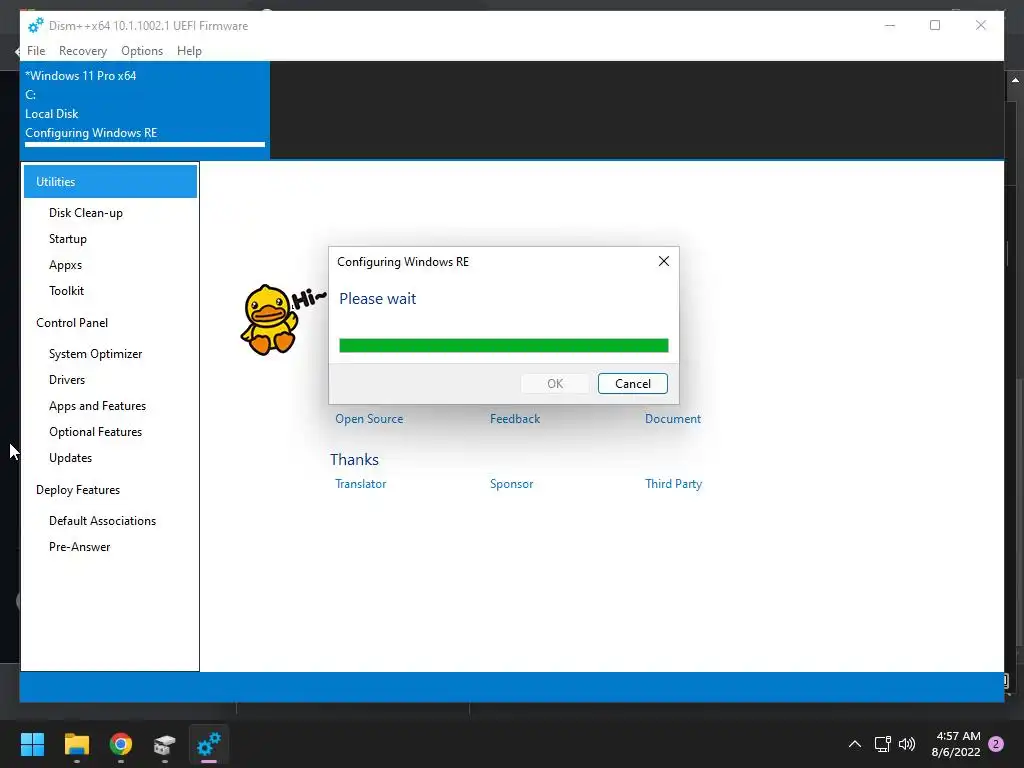Screen dimensions: 1024x768
Task: Launch Google Chrome from the taskbar
Action: tap(121, 744)
